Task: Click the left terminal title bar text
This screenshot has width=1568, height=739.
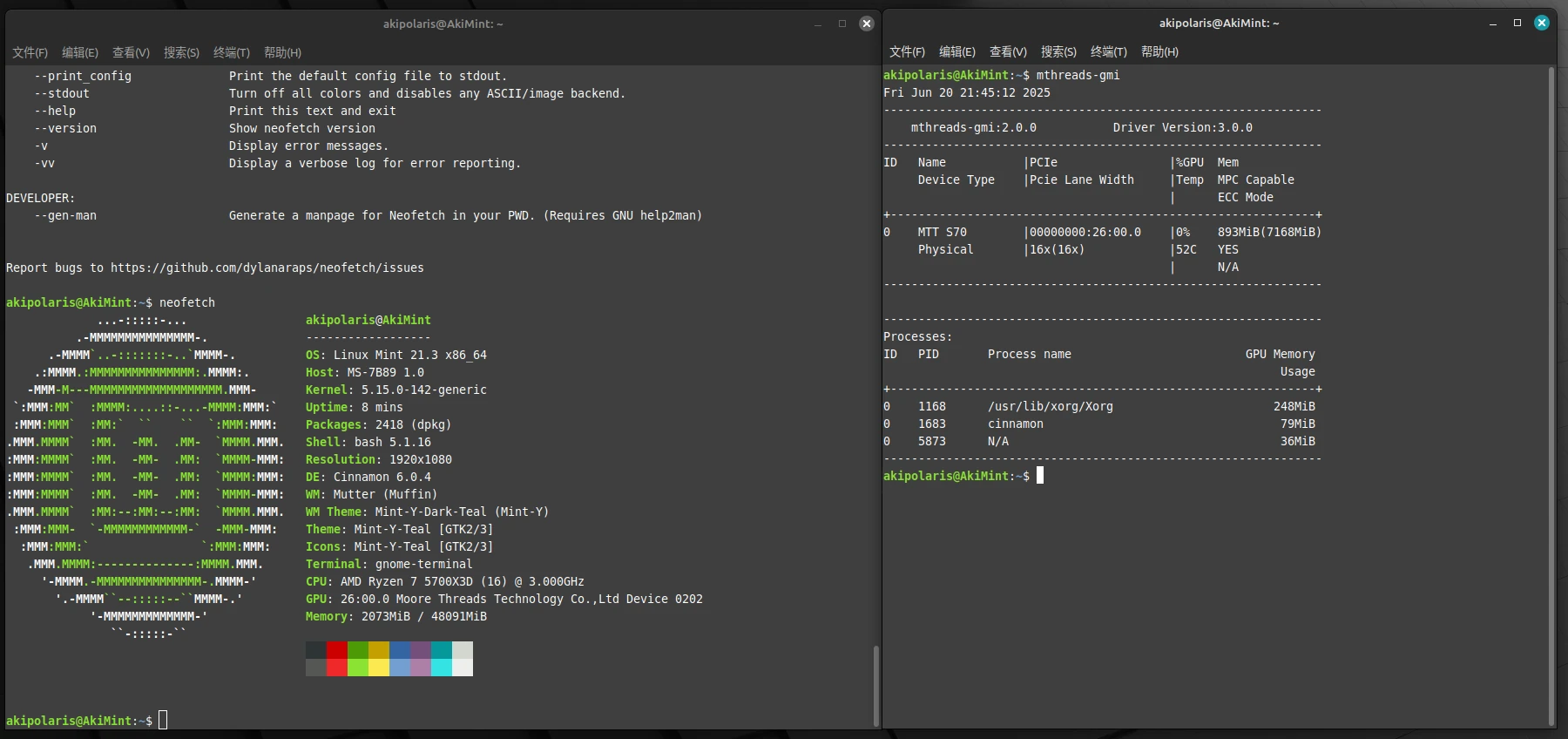Action: [x=443, y=24]
